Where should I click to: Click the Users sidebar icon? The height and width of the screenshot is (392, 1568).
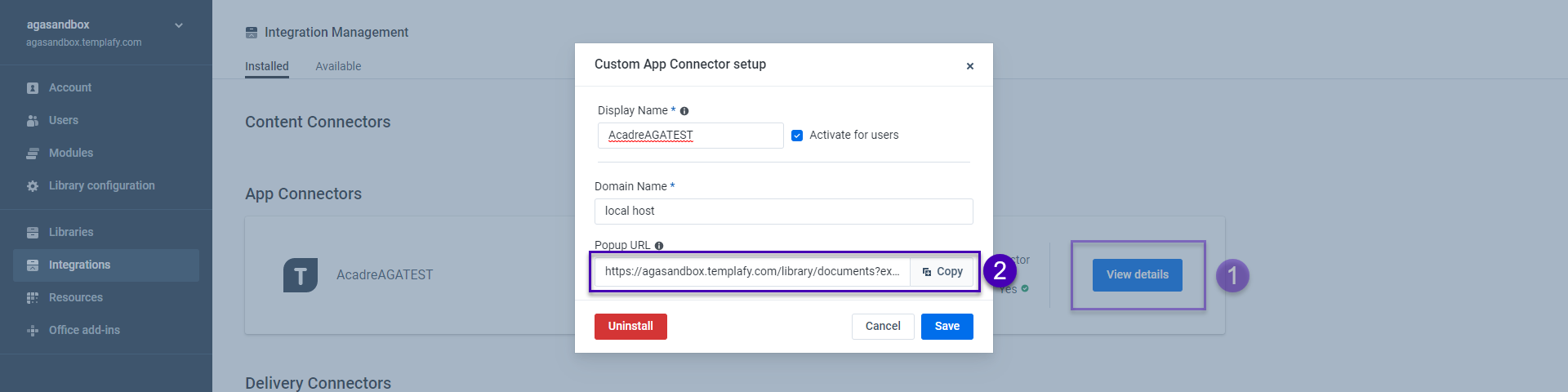click(33, 121)
